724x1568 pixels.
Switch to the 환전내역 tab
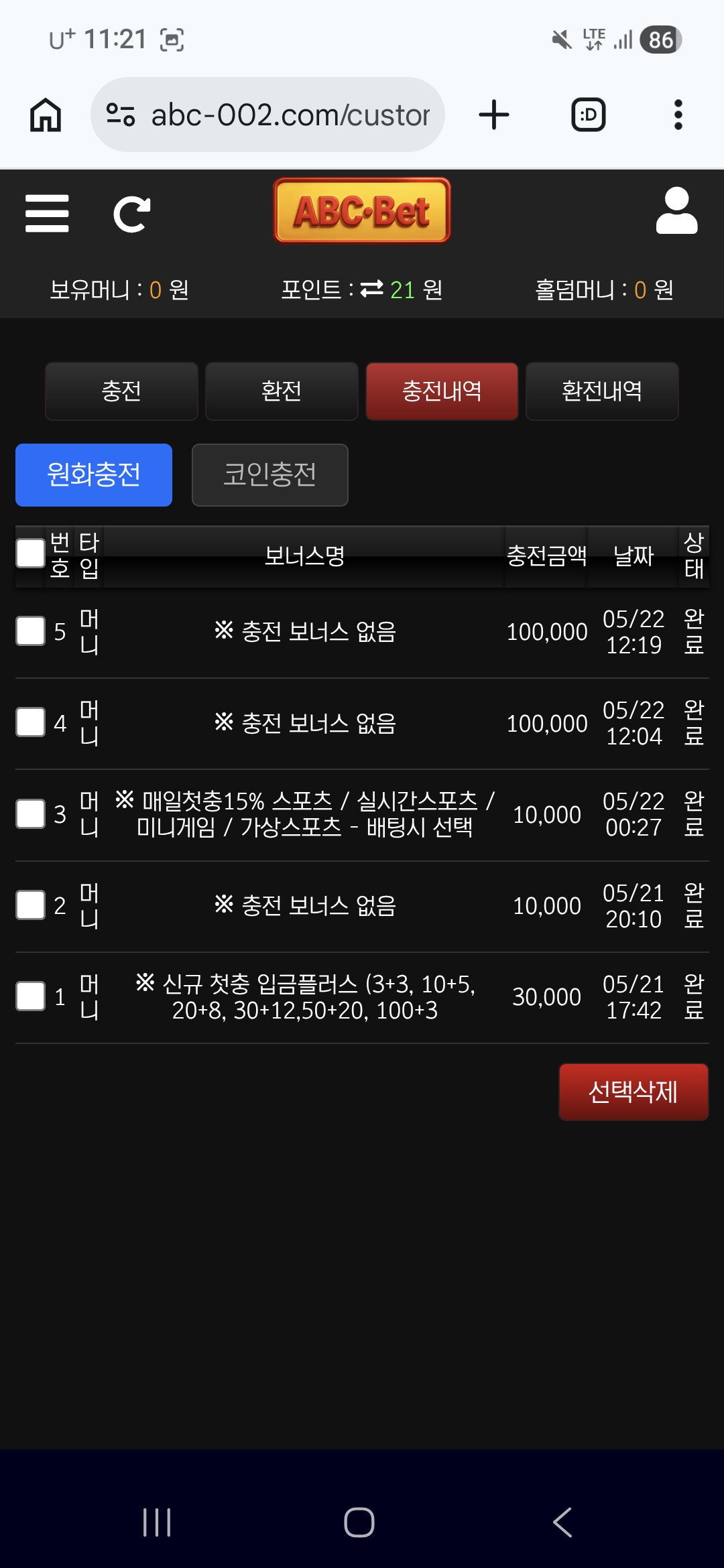pyautogui.click(x=602, y=391)
